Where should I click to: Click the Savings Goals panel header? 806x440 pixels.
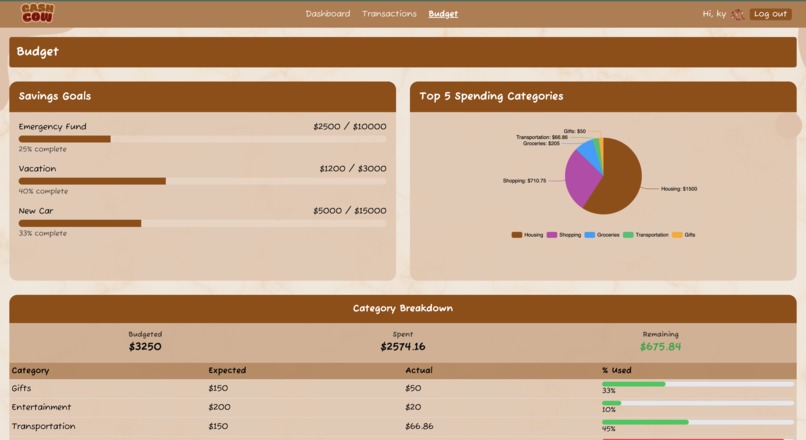click(x=203, y=97)
